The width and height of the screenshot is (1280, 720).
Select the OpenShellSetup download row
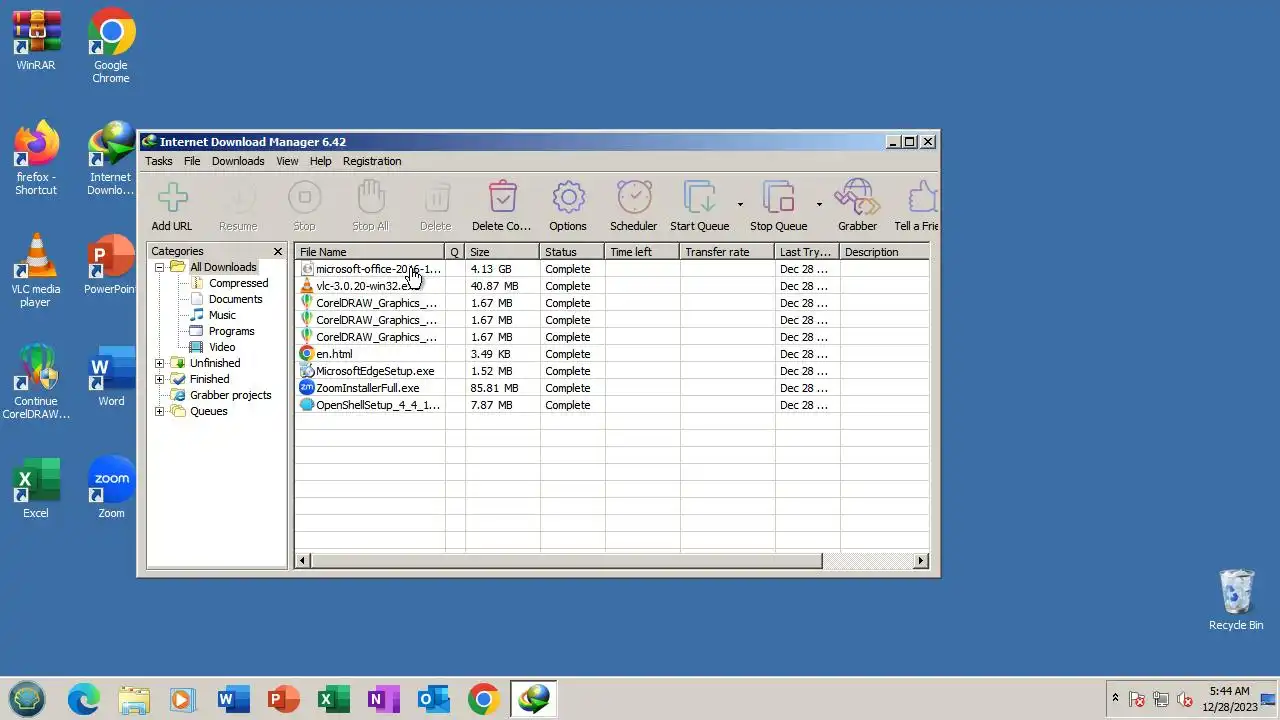[x=612, y=405]
